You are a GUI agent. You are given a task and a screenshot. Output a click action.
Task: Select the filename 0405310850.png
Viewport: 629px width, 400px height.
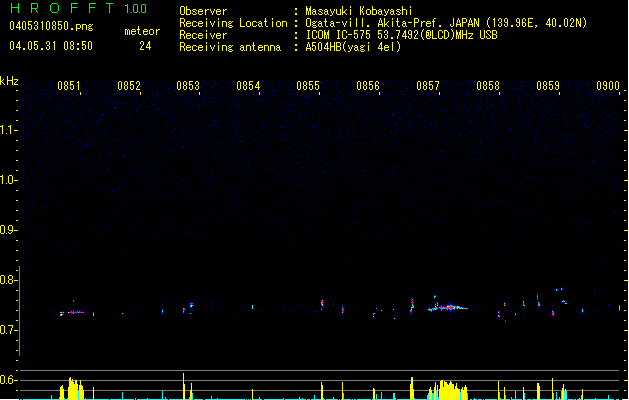click(x=51, y=26)
